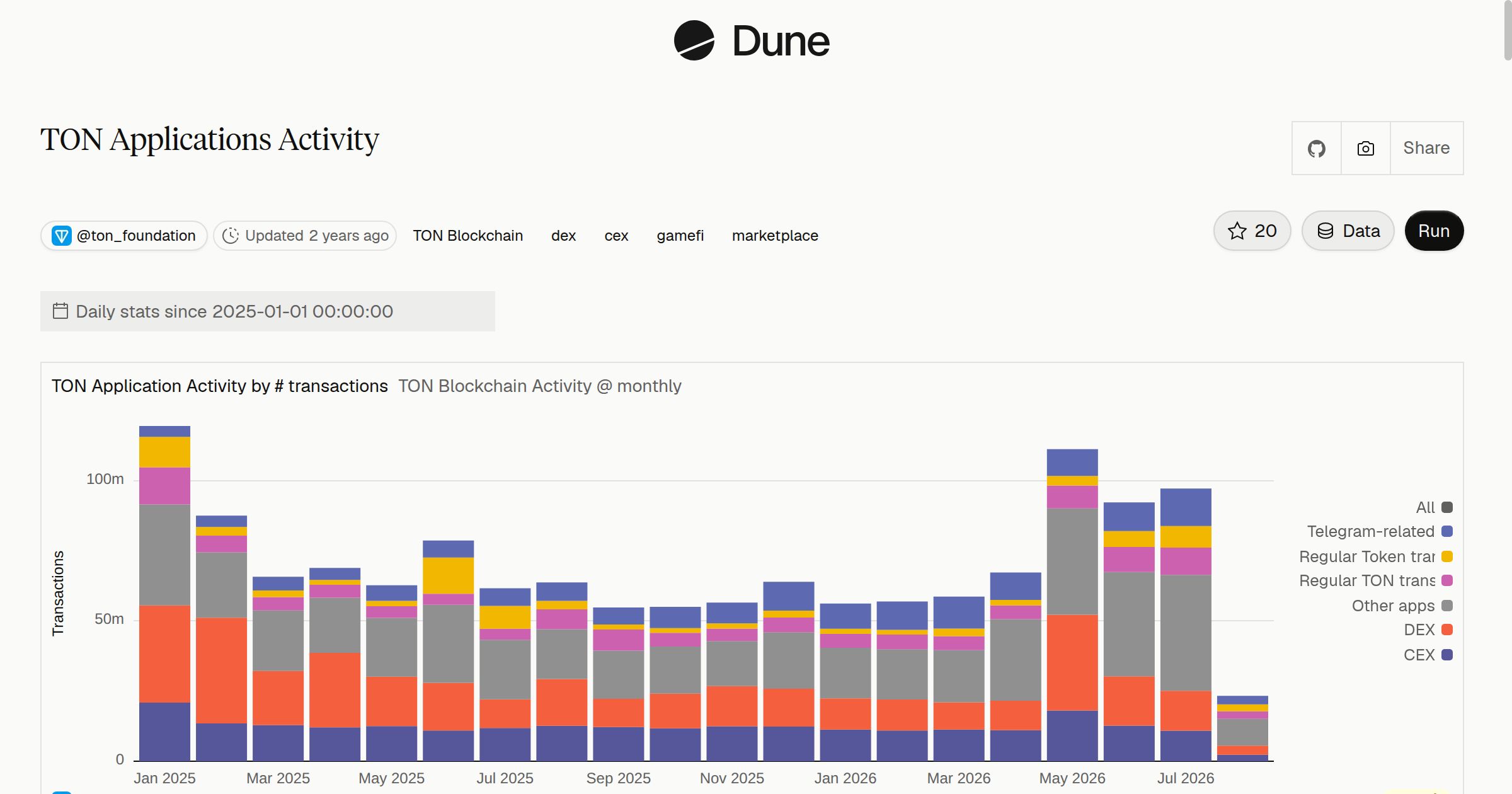Toggle CEX series in legend
Screen dimensions: 1512x794
(1428, 655)
